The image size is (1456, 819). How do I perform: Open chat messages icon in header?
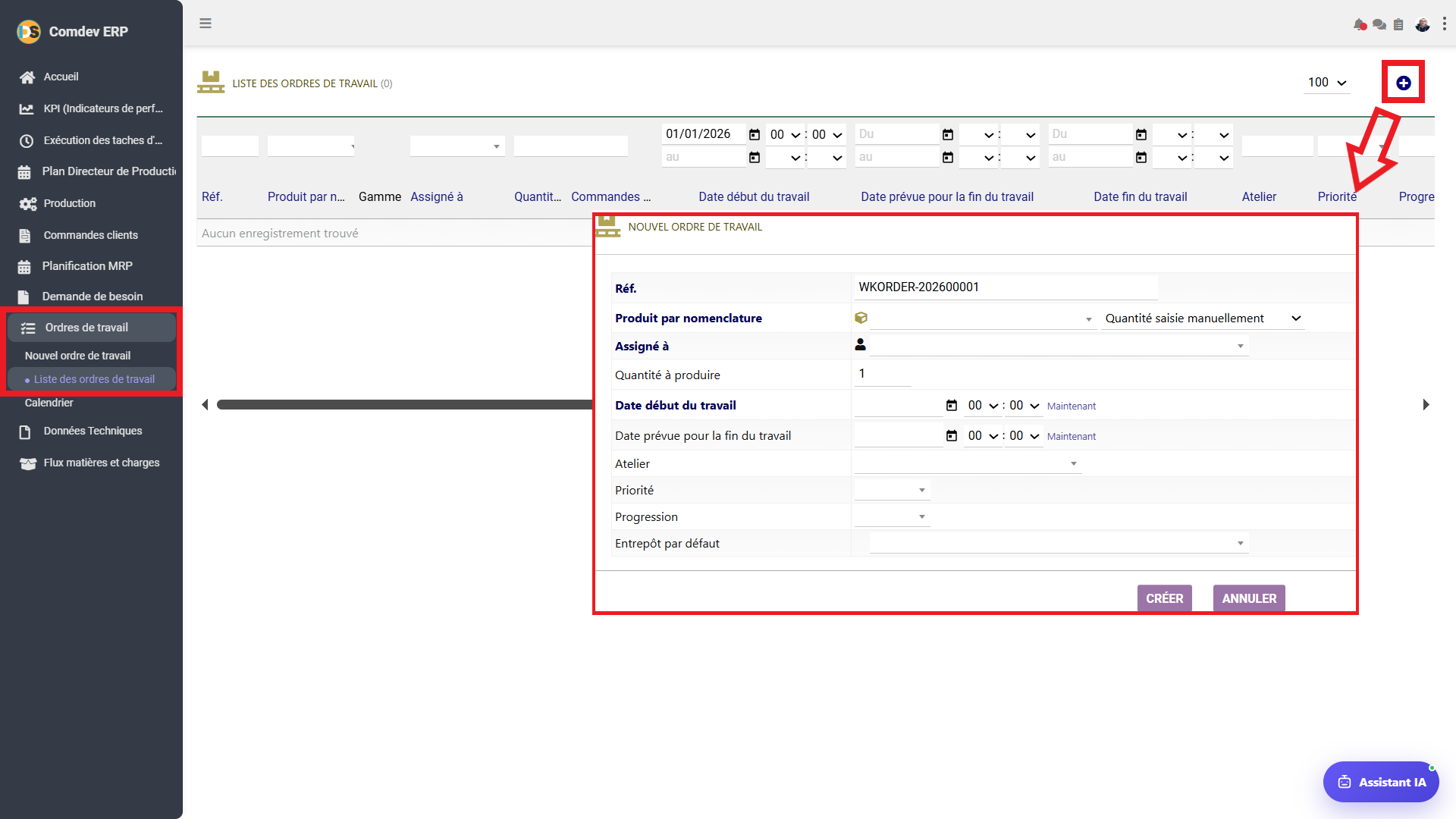(x=1379, y=25)
